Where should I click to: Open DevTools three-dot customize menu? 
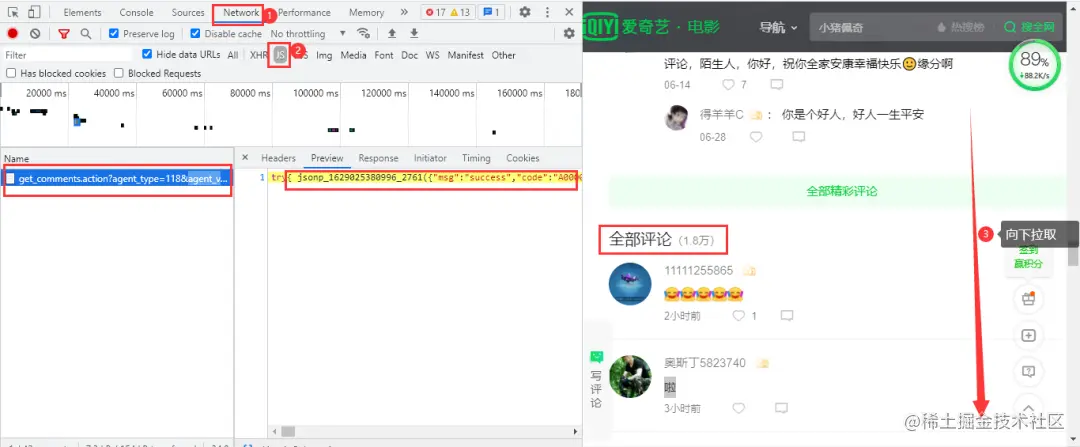point(548,12)
